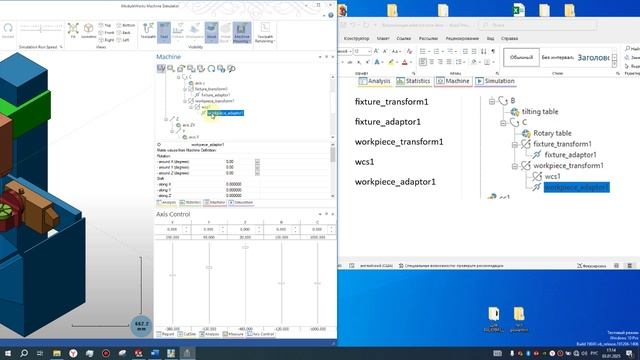Switch to Top view

105,25
